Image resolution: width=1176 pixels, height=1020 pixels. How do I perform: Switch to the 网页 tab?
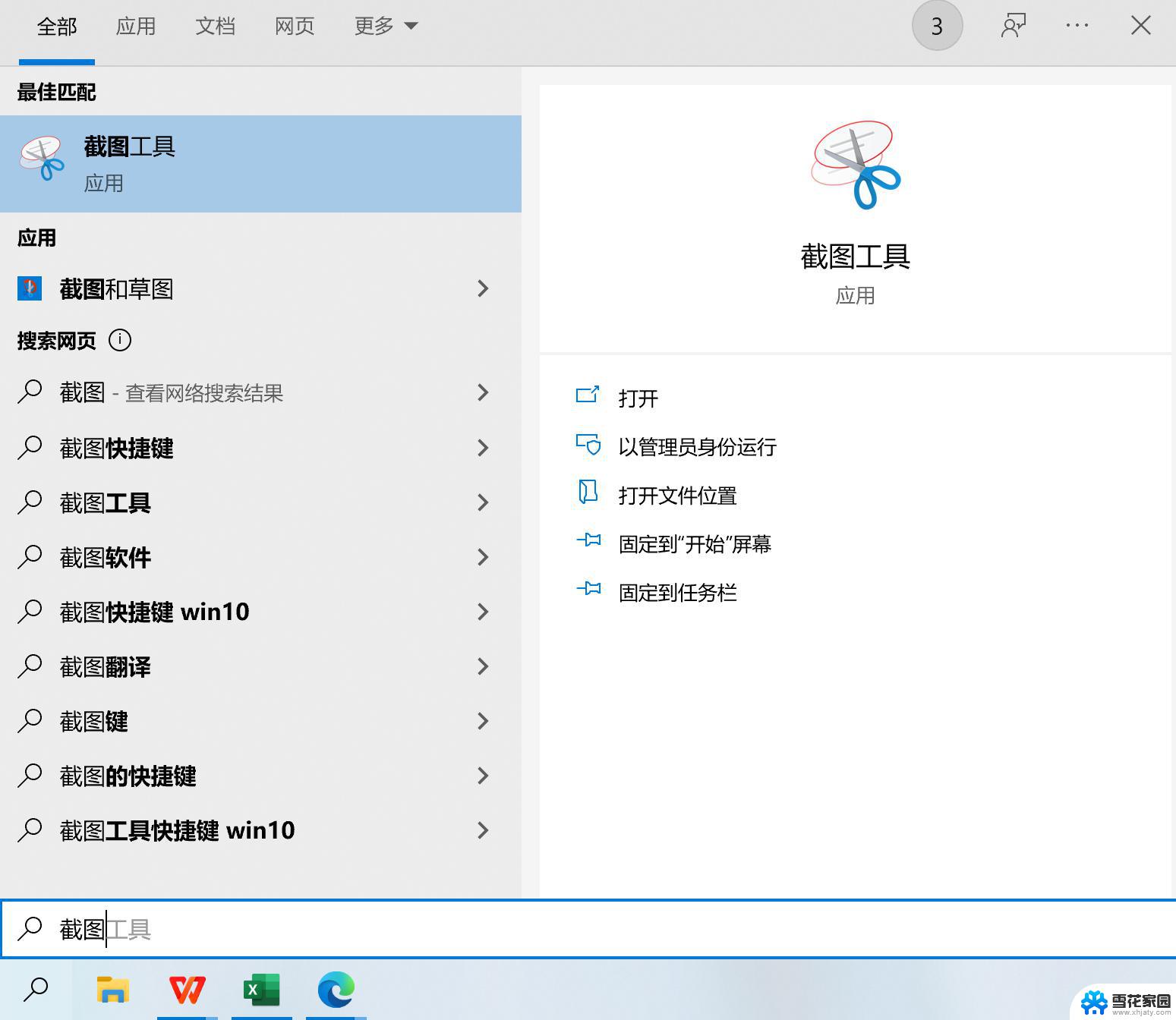click(x=295, y=27)
